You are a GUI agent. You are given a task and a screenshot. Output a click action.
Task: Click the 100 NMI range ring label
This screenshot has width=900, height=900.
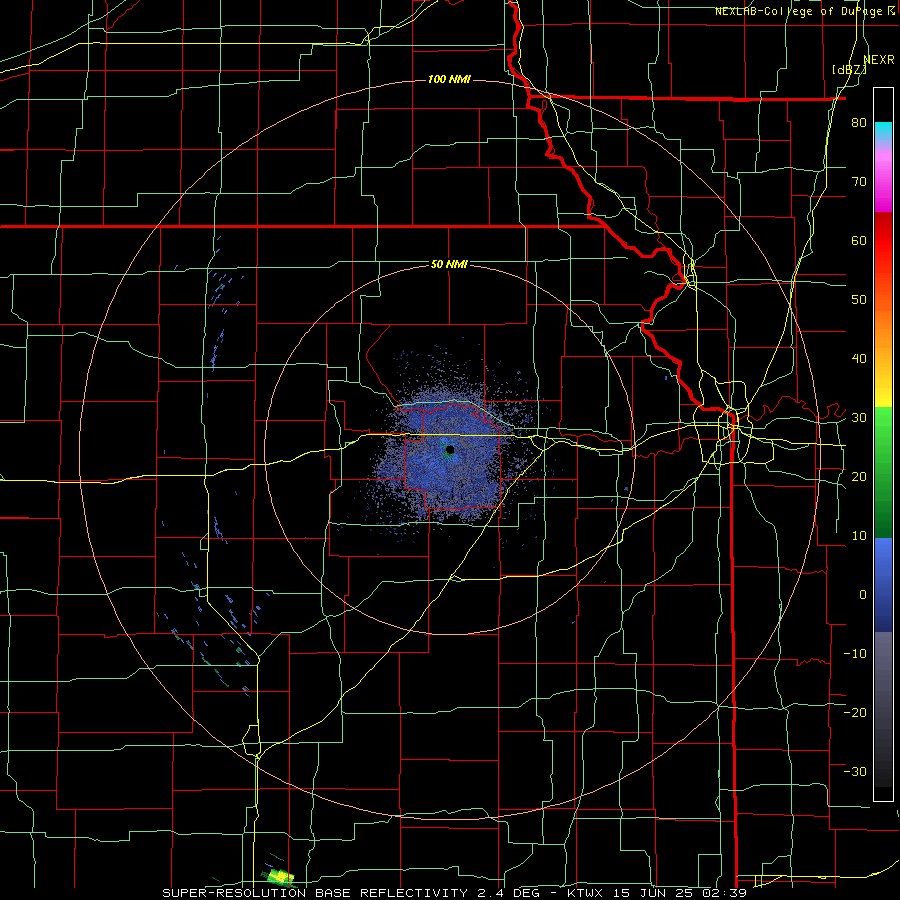coord(449,79)
